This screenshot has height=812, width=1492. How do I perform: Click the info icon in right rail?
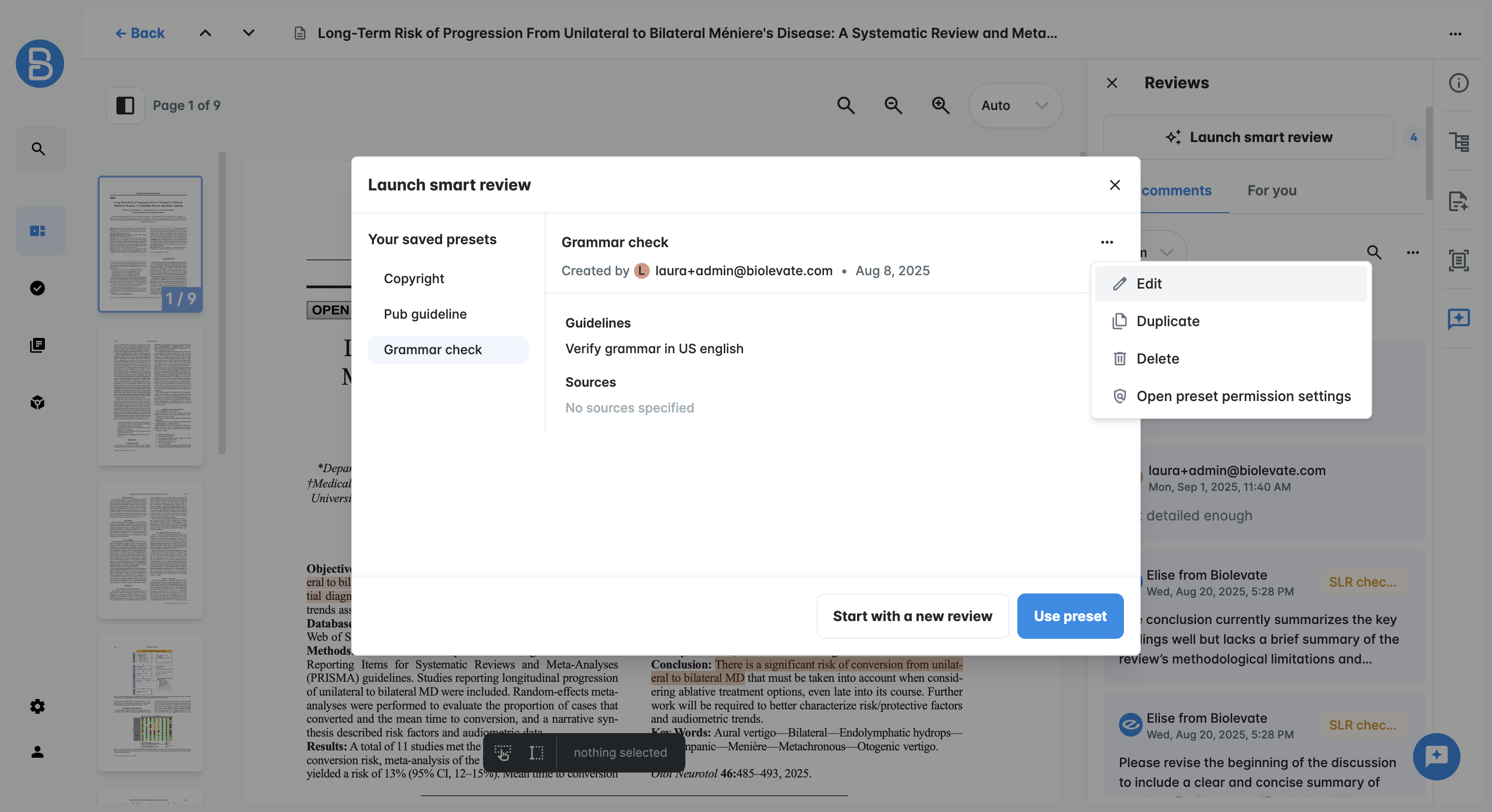(x=1458, y=83)
